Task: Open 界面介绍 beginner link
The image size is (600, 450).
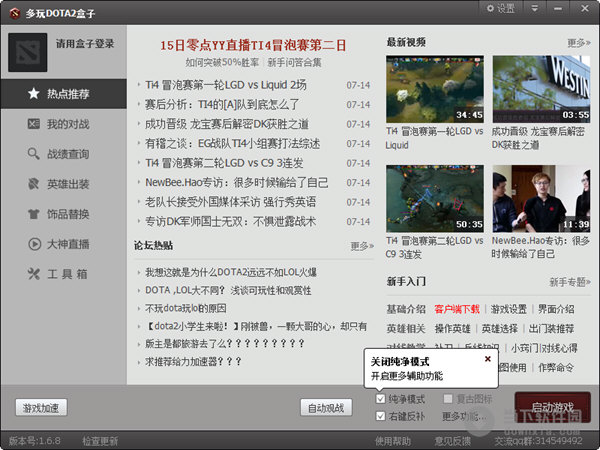Action: [x=556, y=309]
